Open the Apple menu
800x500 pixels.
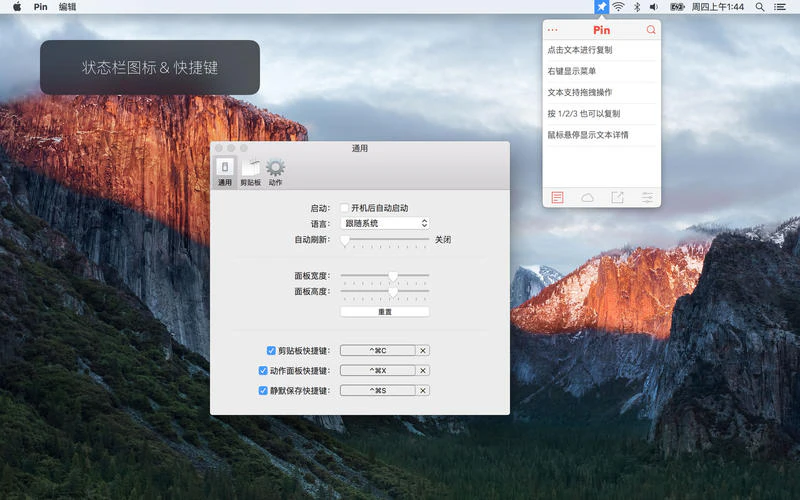(x=17, y=7)
